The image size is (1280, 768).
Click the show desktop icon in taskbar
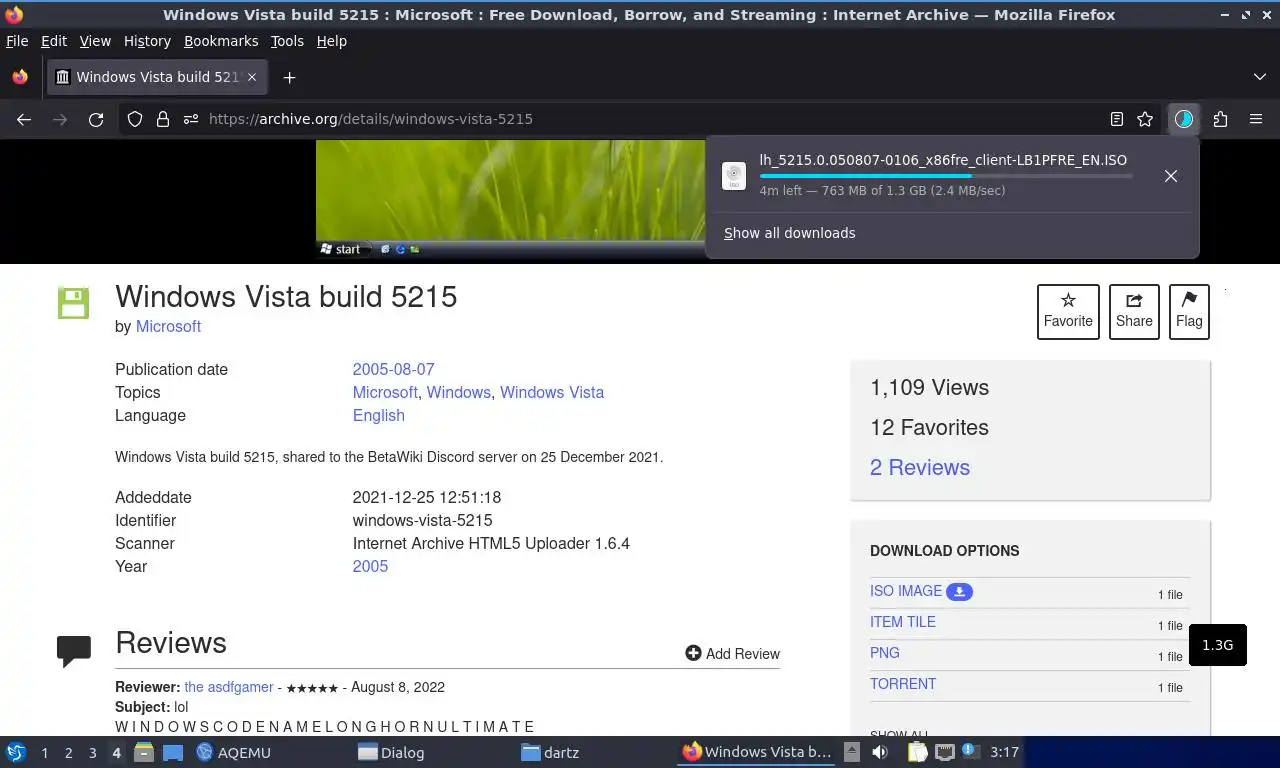[172, 752]
